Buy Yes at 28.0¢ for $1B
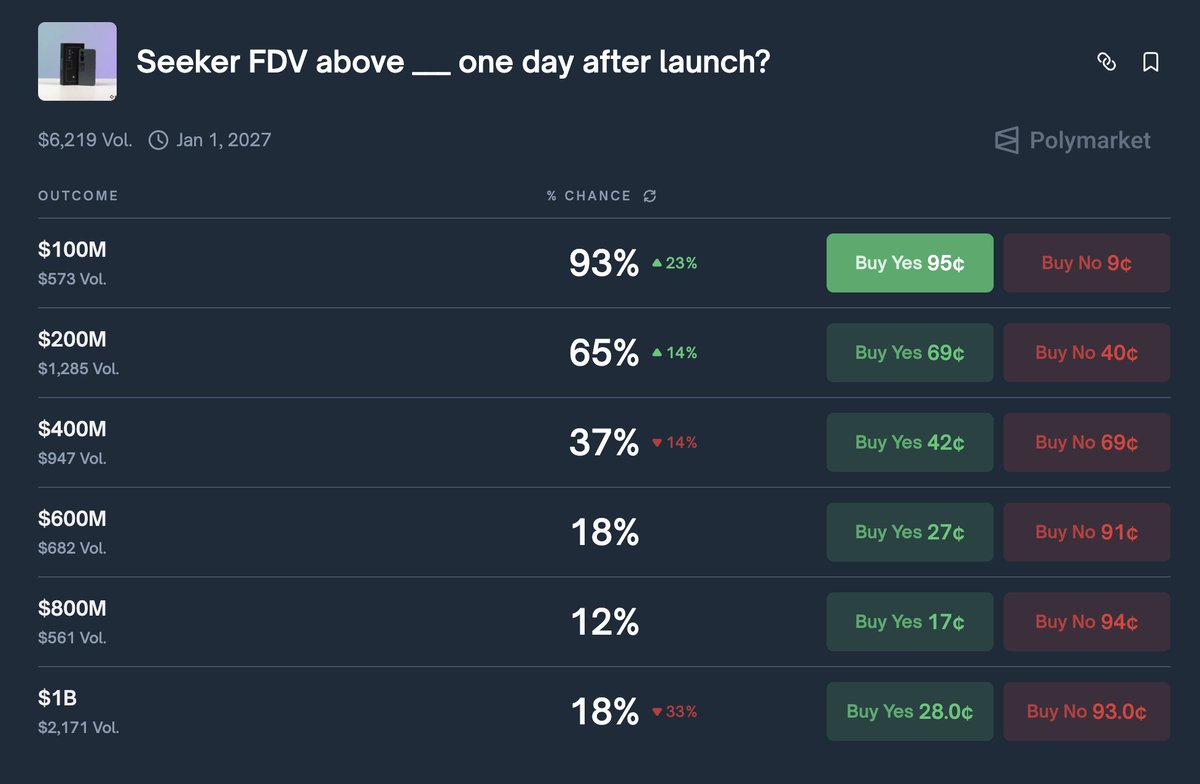This screenshot has height=784, width=1200. (910, 711)
